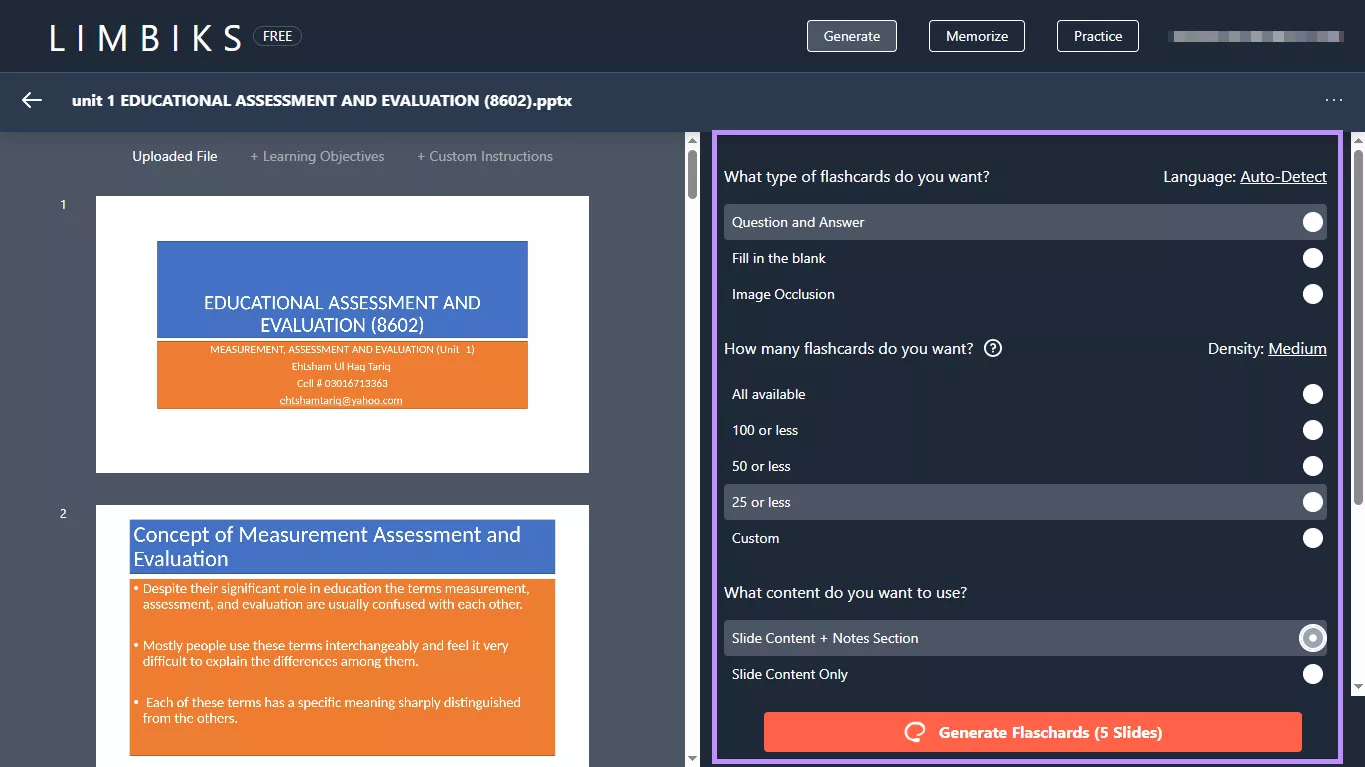This screenshot has width=1365, height=767.
Task: Switch to the Uploaded File tab
Action: pyautogui.click(x=174, y=156)
